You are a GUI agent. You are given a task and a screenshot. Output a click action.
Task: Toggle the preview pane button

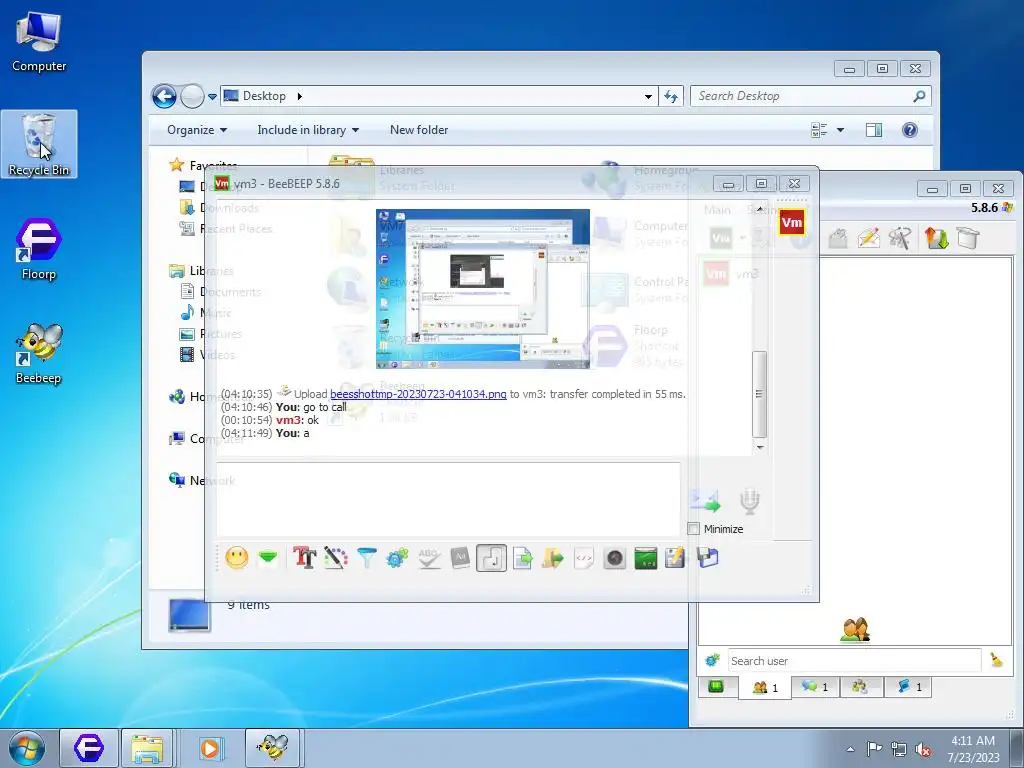(x=874, y=130)
